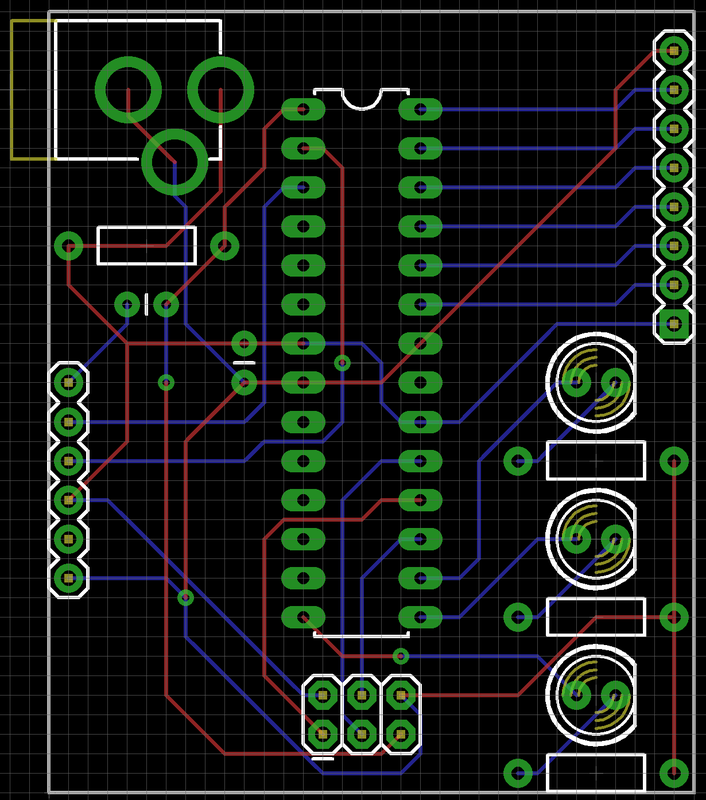Click the bottom-right pin pad of the DIP chip
The width and height of the screenshot is (706, 800).
pyautogui.click(x=420, y=617)
